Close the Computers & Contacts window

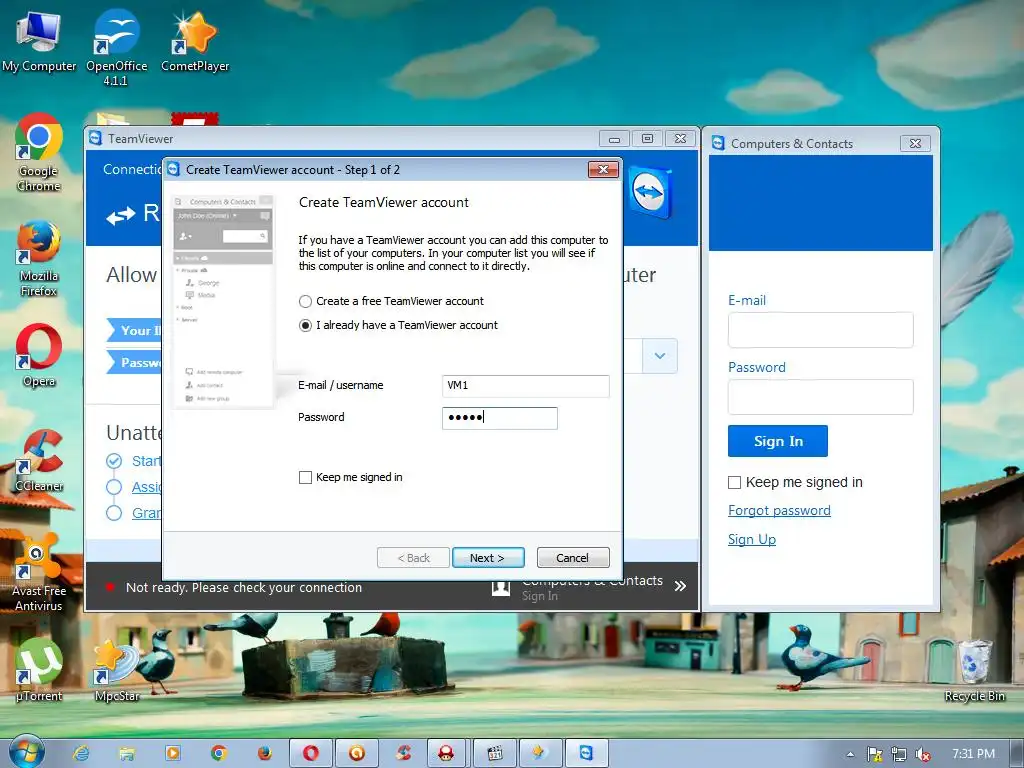916,143
